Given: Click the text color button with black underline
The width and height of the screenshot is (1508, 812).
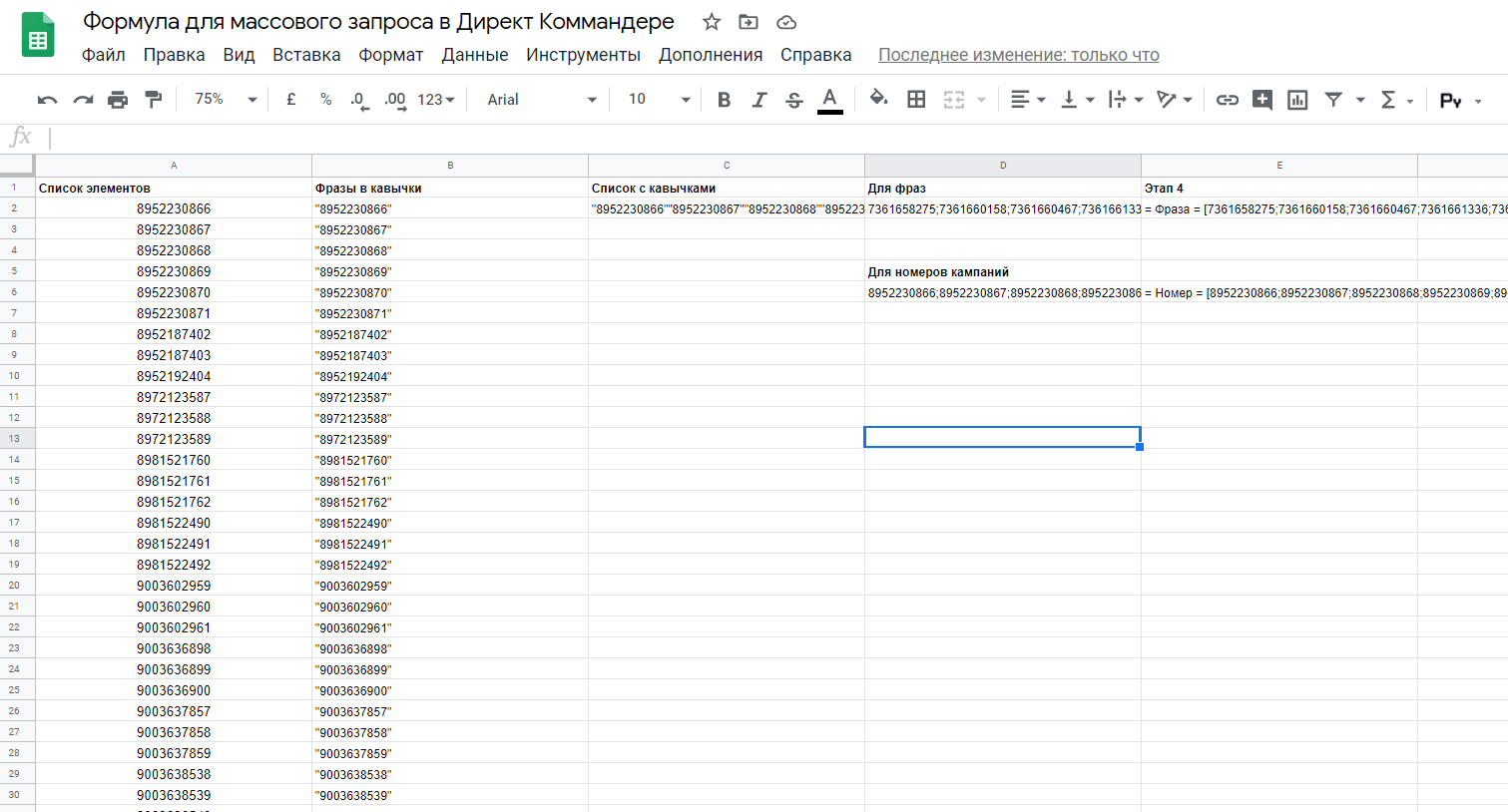Looking at the screenshot, I should [829, 100].
